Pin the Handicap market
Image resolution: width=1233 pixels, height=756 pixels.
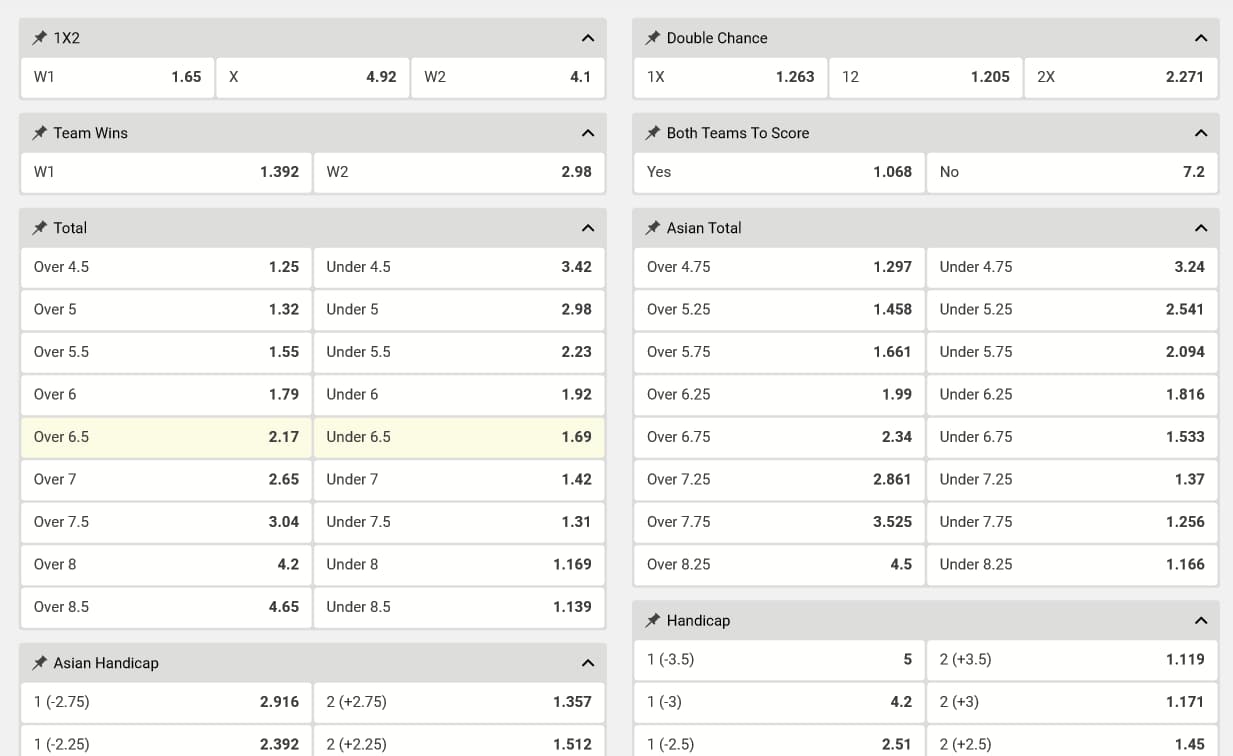click(x=653, y=621)
